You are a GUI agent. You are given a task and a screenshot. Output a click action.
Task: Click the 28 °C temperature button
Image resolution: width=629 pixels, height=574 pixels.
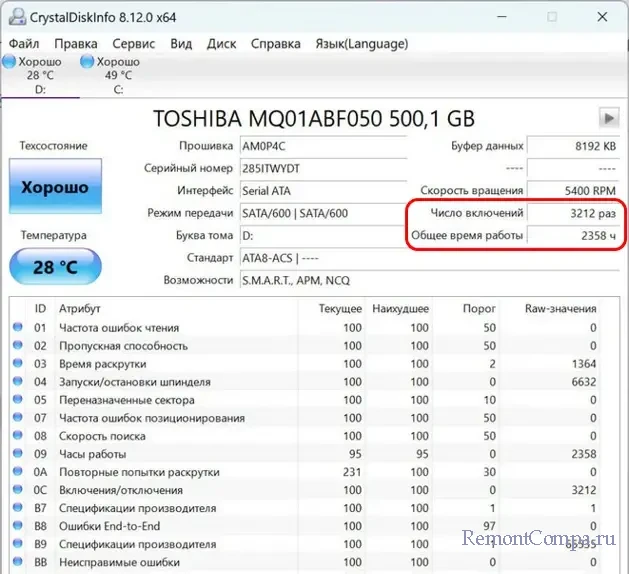pyautogui.click(x=54, y=268)
